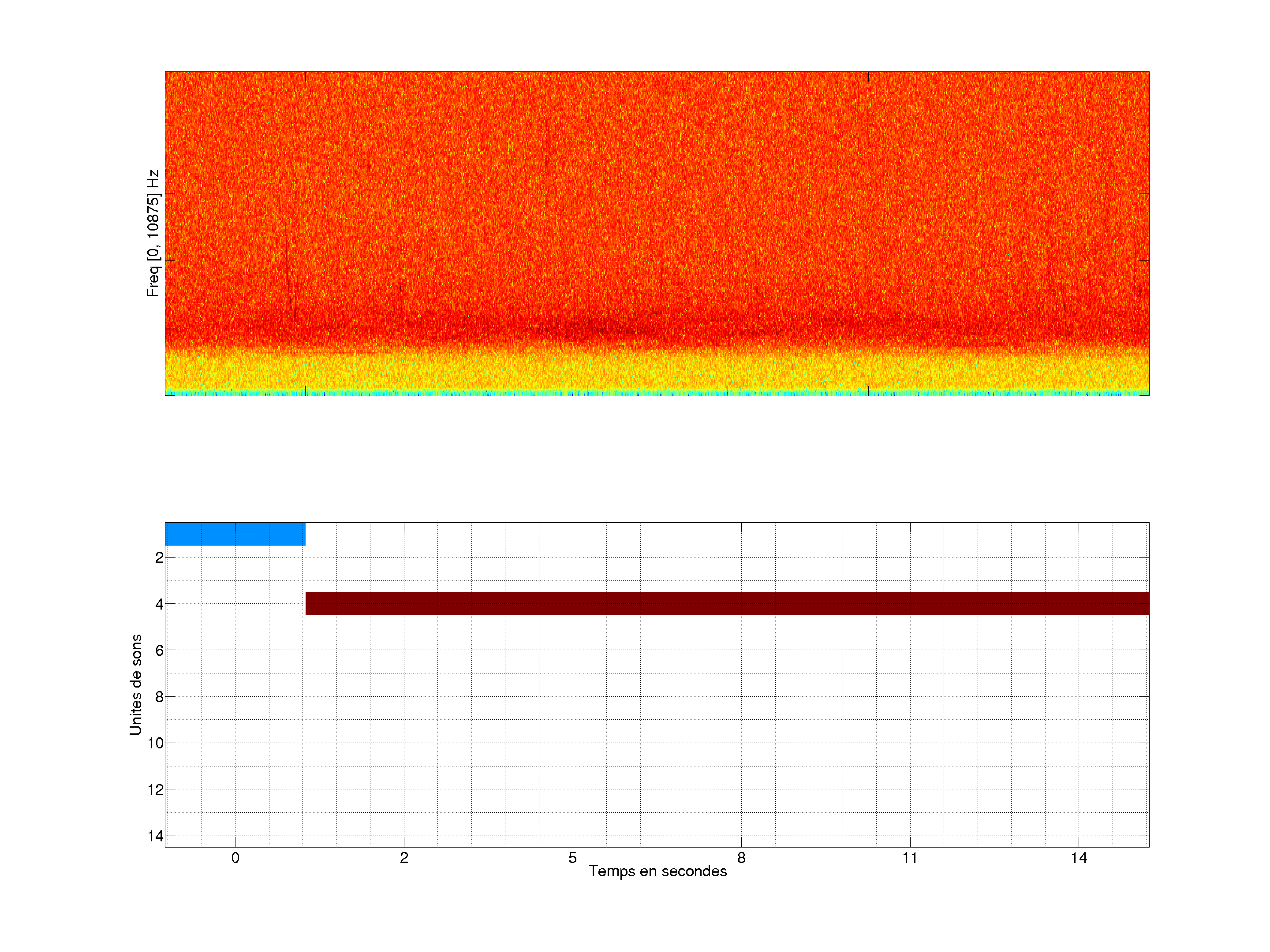Click the y-axis tick label 12
The height and width of the screenshot is (952, 1270).
[x=156, y=790]
